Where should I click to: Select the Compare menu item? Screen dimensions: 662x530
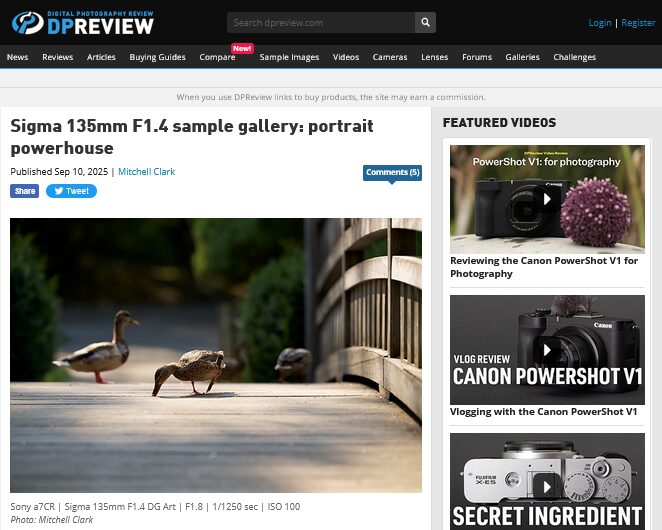click(x=217, y=57)
